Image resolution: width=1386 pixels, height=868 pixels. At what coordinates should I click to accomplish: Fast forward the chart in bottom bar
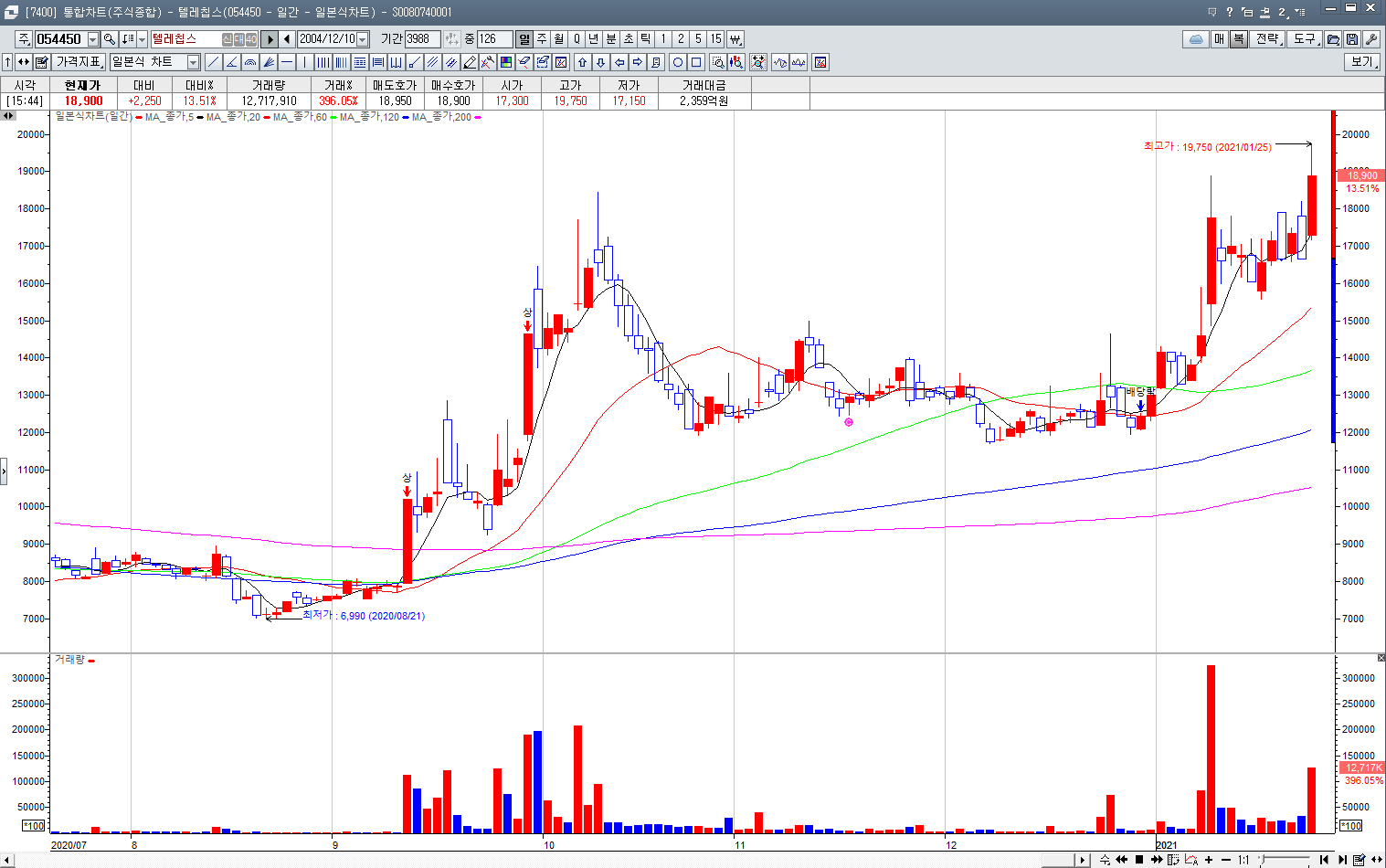pos(1156,860)
